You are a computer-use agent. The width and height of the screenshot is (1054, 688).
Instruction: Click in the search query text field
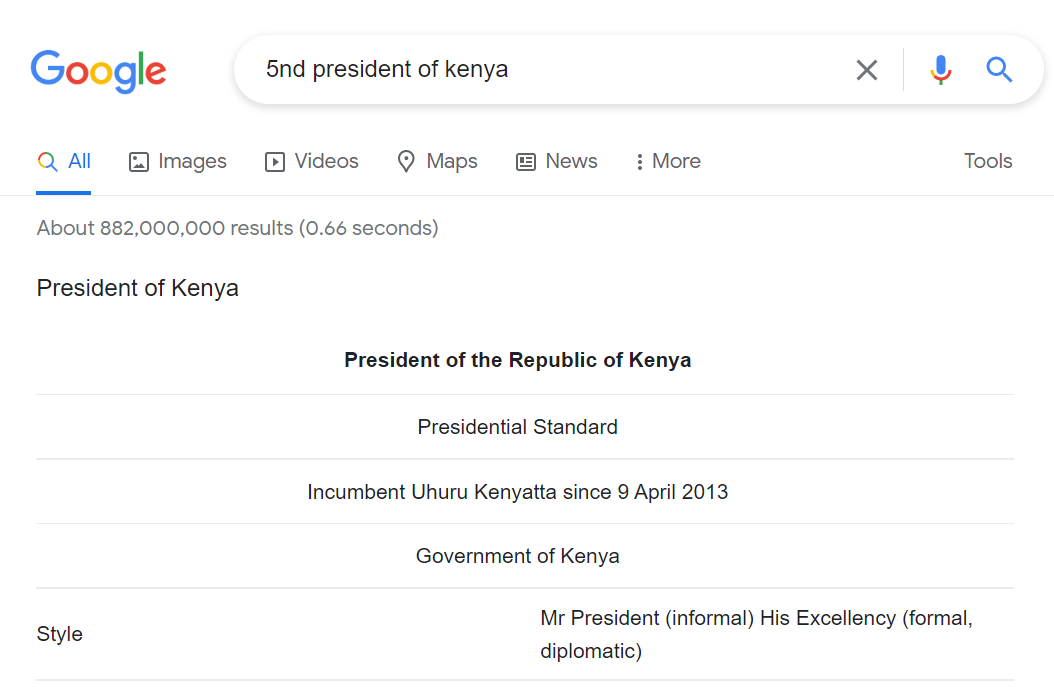[540, 70]
